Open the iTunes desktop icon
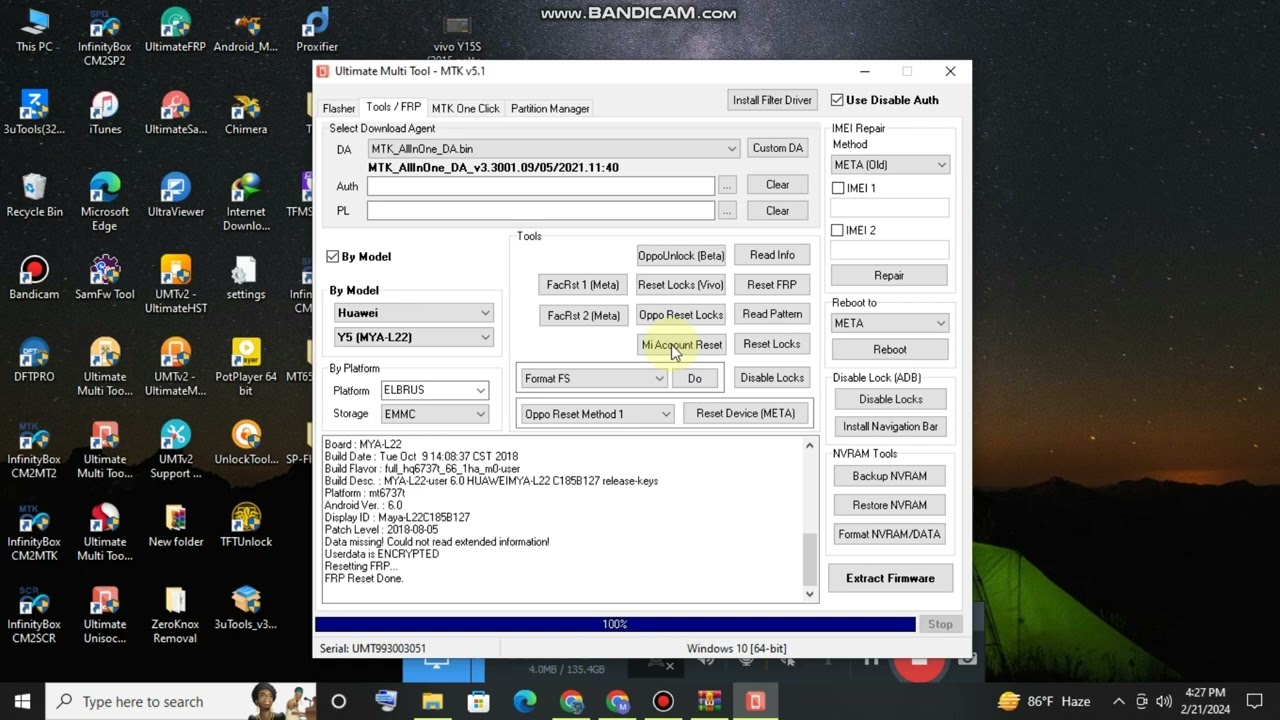The image size is (1280, 720). point(104,112)
